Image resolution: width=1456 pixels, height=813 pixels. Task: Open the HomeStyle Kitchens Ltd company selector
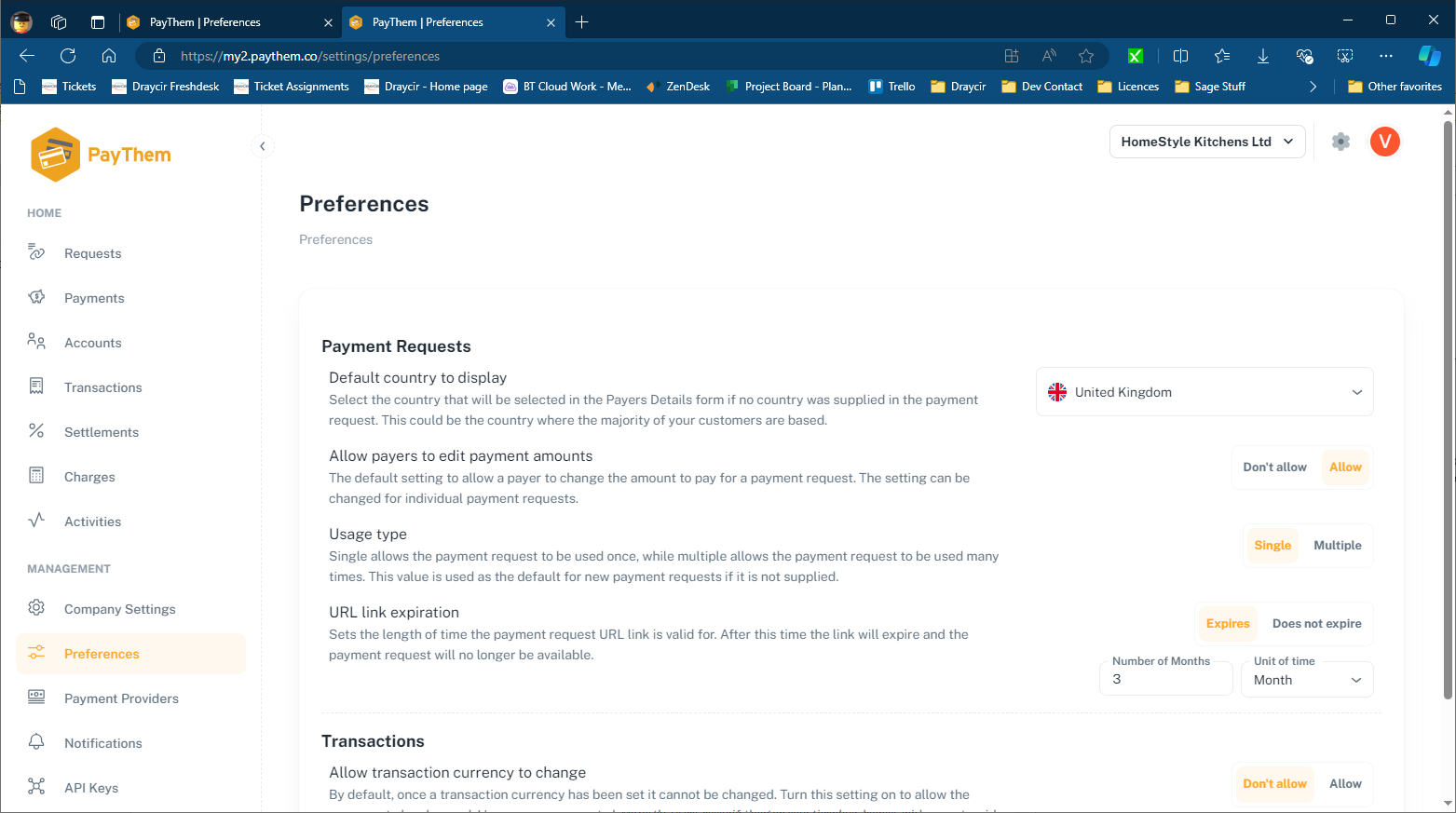tap(1207, 142)
